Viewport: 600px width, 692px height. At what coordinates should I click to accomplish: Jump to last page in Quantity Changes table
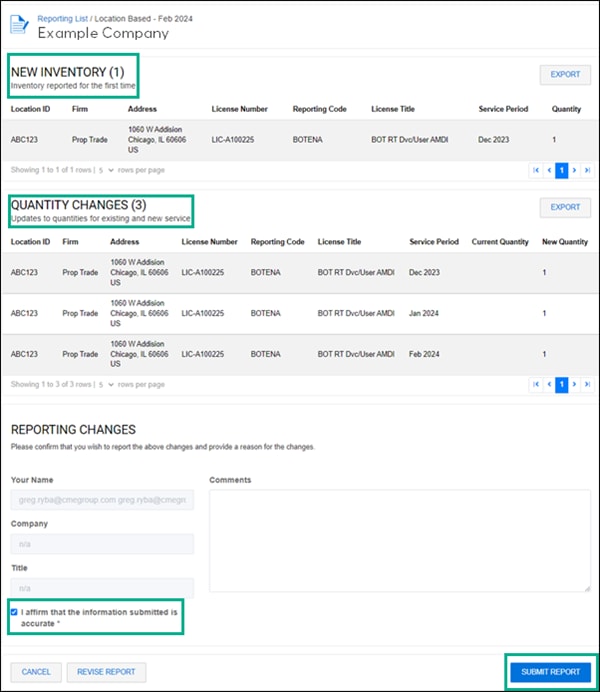point(587,385)
